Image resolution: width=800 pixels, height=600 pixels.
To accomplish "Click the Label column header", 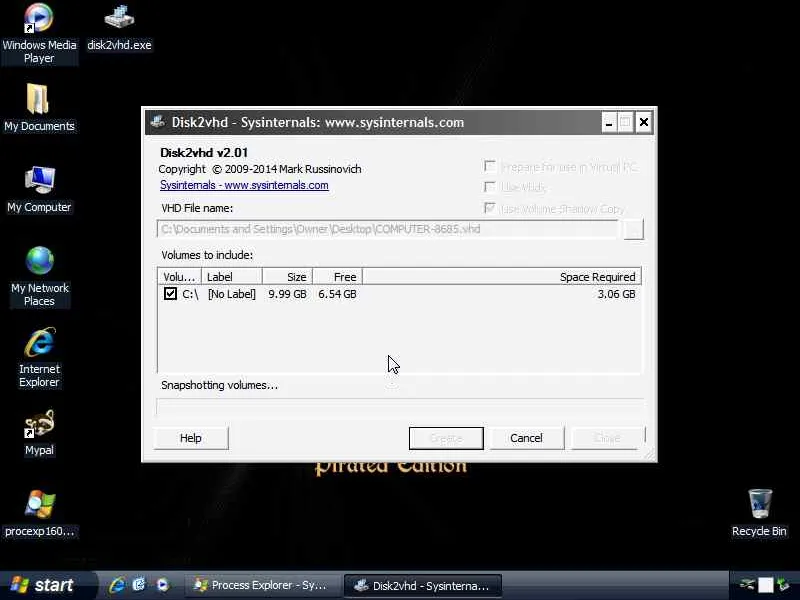I will tap(232, 277).
